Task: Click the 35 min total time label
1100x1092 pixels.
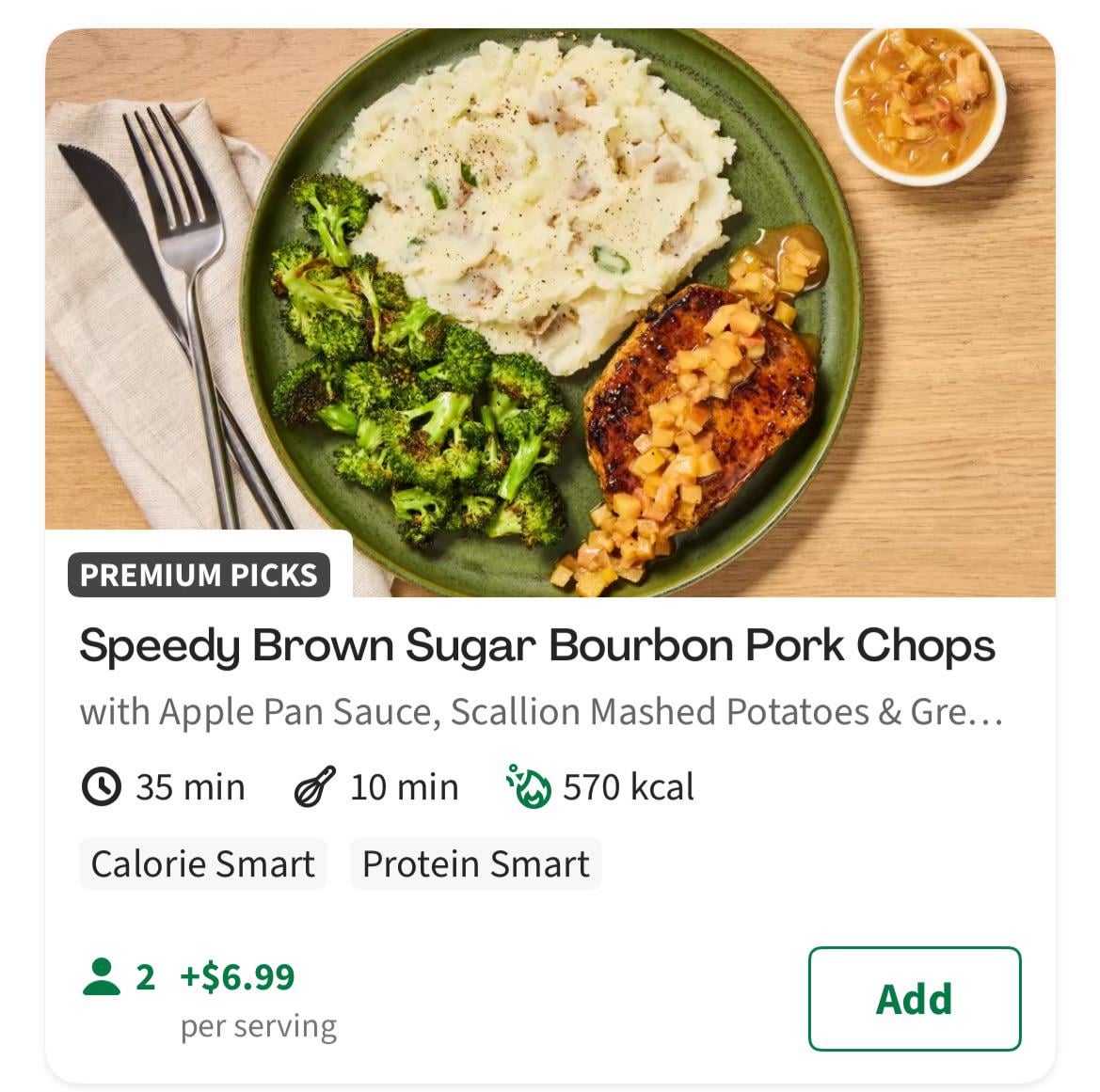Action: pos(190,786)
